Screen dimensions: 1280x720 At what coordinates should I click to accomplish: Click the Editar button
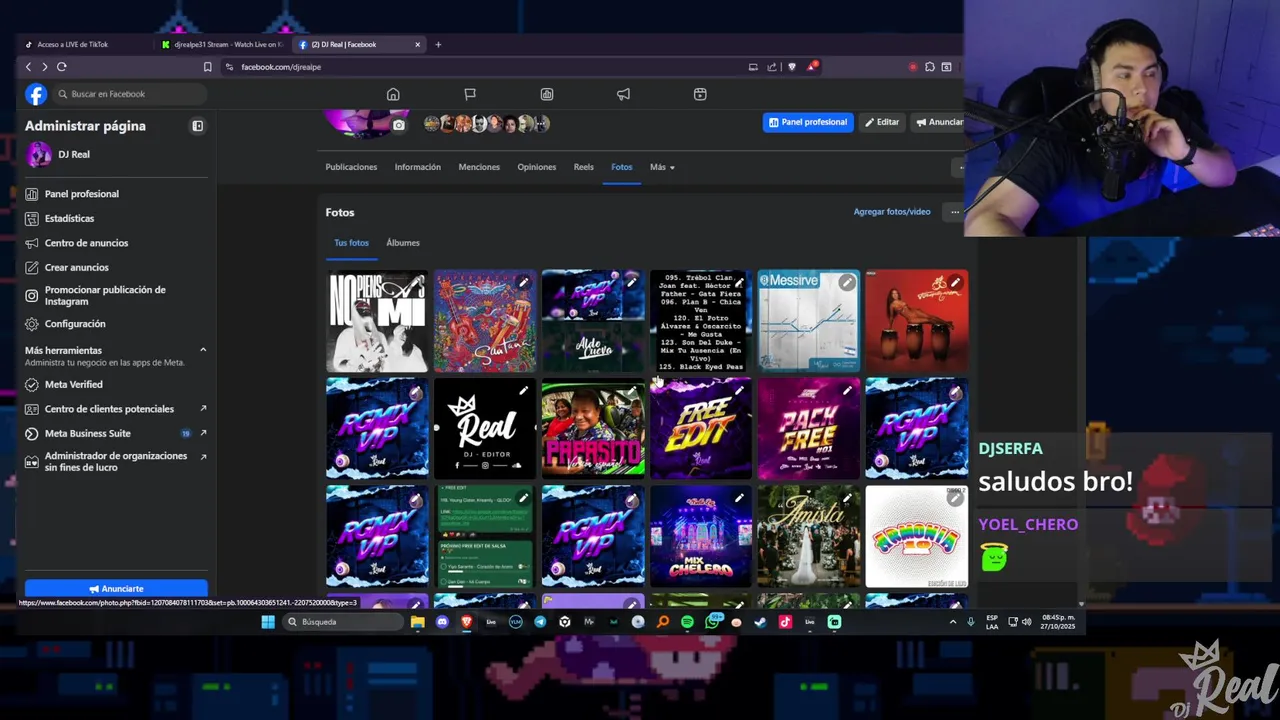pyautogui.click(x=882, y=122)
